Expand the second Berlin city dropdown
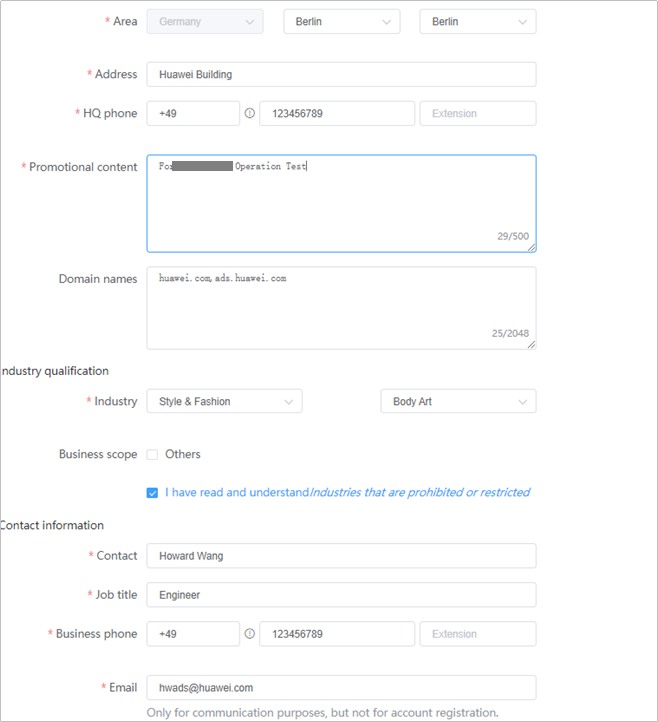 point(477,22)
